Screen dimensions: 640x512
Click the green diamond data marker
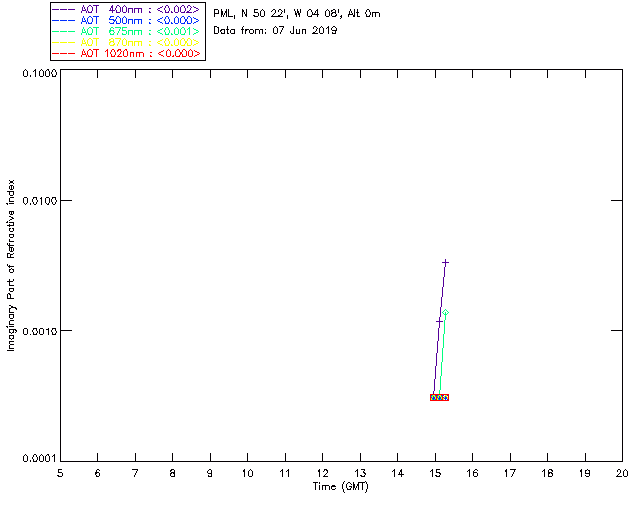[445, 313]
